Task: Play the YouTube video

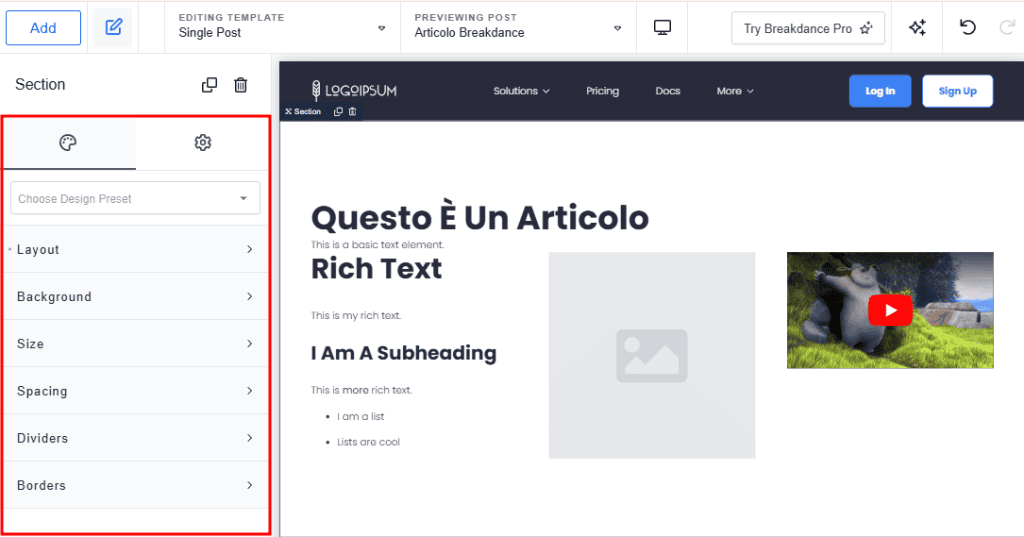Action: pyautogui.click(x=890, y=310)
